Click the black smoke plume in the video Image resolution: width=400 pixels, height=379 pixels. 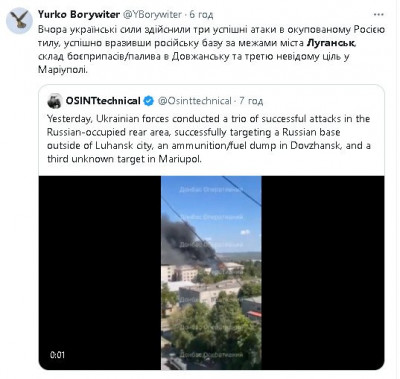click(x=185, y=242)
